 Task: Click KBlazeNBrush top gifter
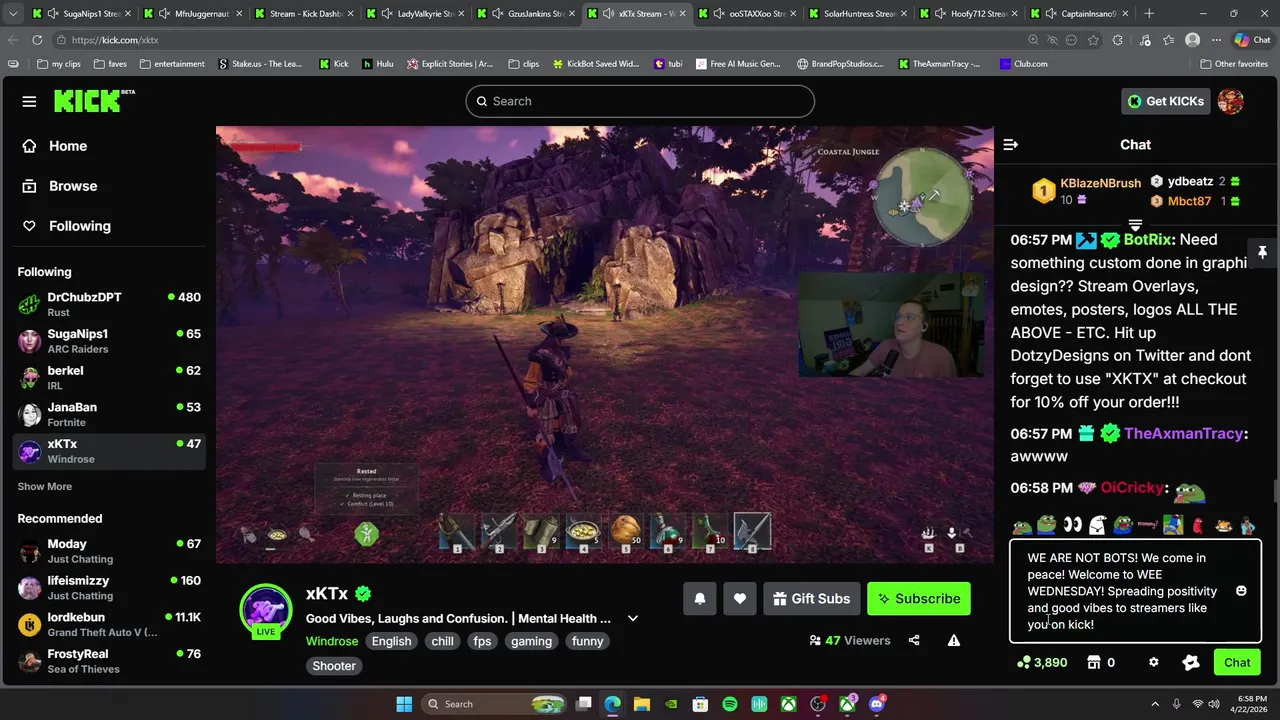point(1100,183)
